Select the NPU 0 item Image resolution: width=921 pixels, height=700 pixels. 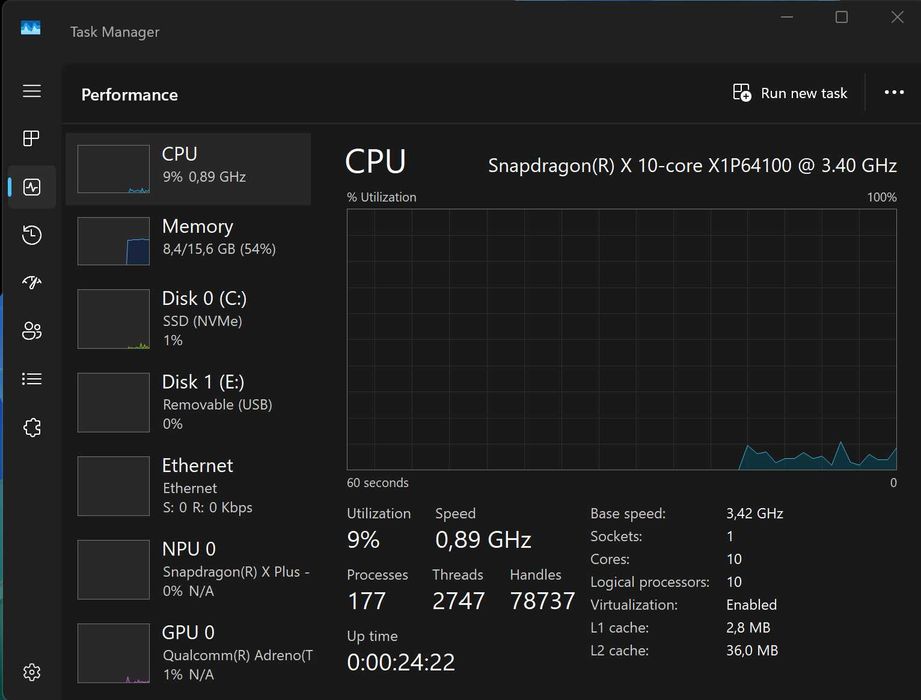188,570
